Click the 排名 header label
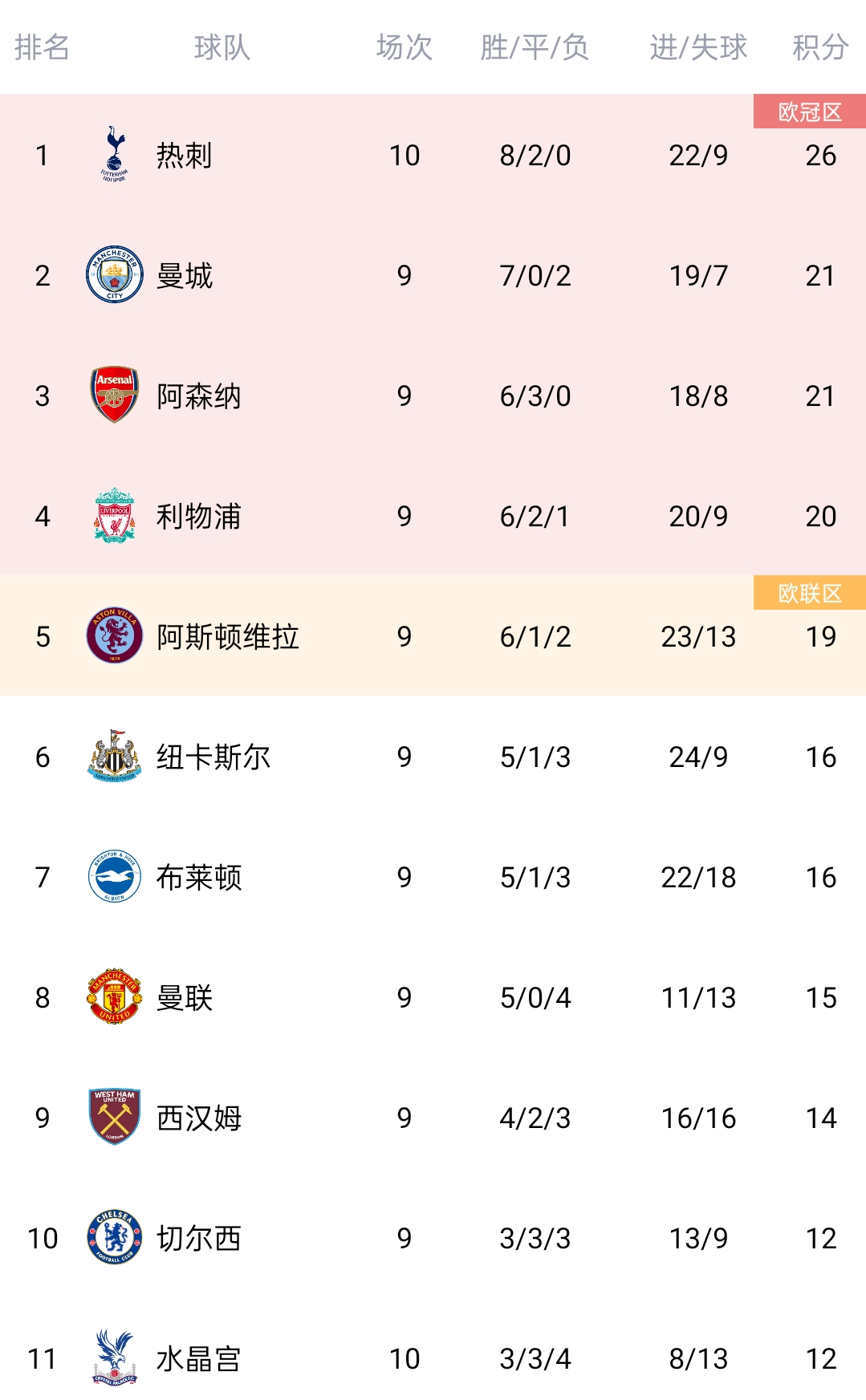This screenshot has width=866, height=1400. click(42, 47)
